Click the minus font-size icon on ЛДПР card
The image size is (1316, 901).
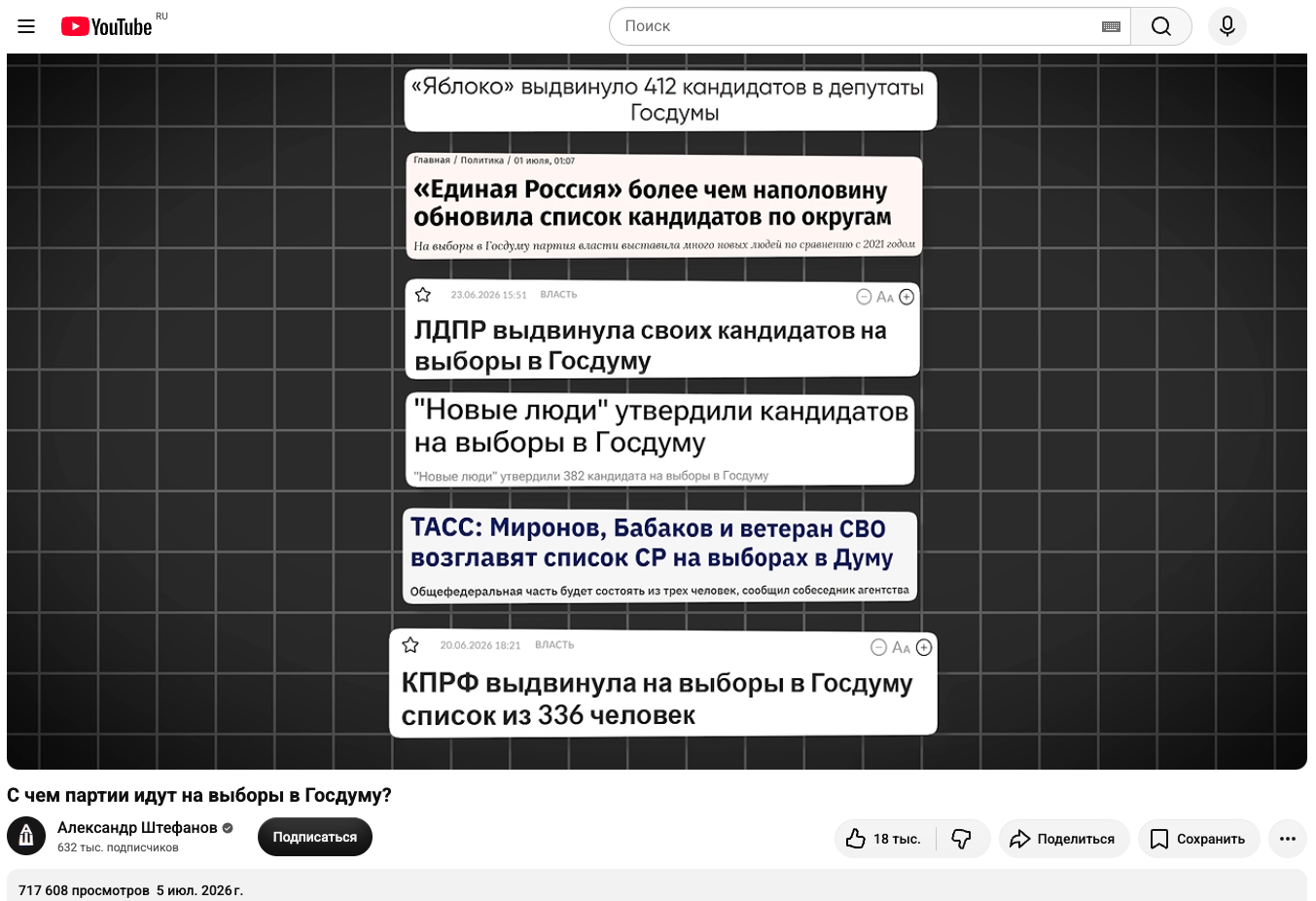coord(864,297)
